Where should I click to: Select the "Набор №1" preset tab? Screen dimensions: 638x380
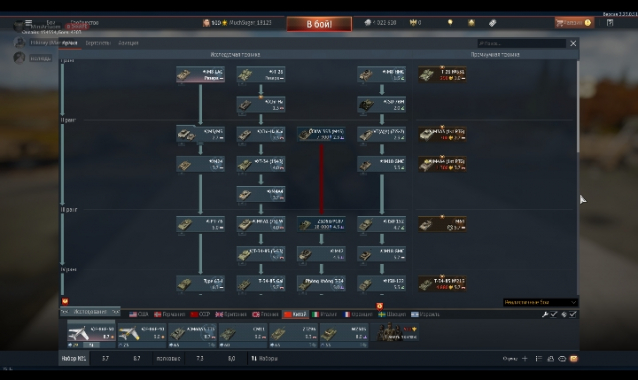coord(74,358)
